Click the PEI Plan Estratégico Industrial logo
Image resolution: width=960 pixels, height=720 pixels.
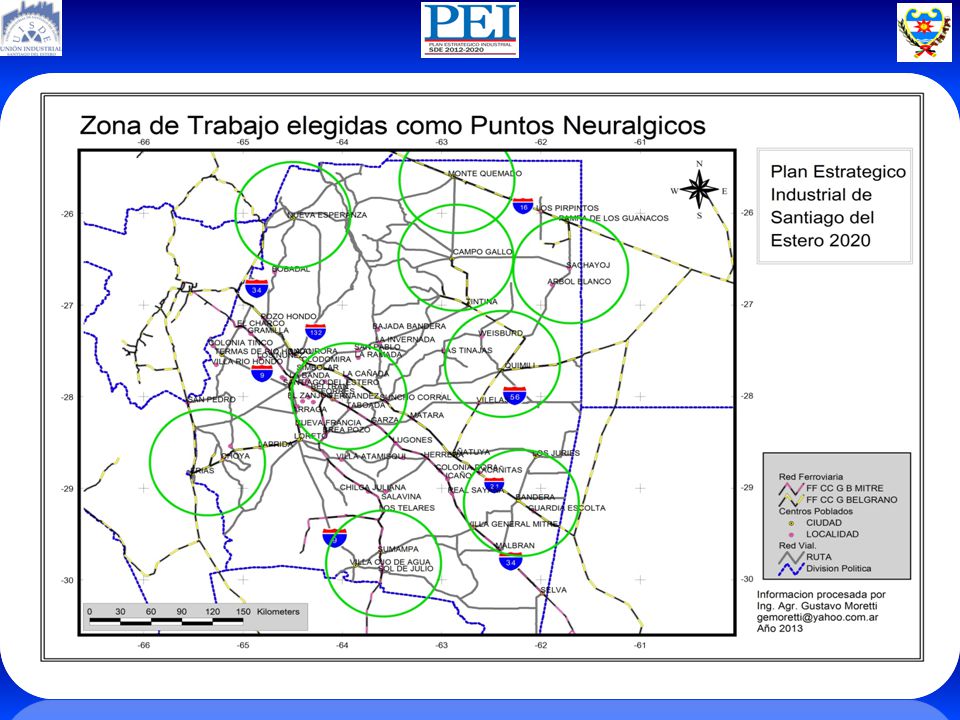click(470, 30)
